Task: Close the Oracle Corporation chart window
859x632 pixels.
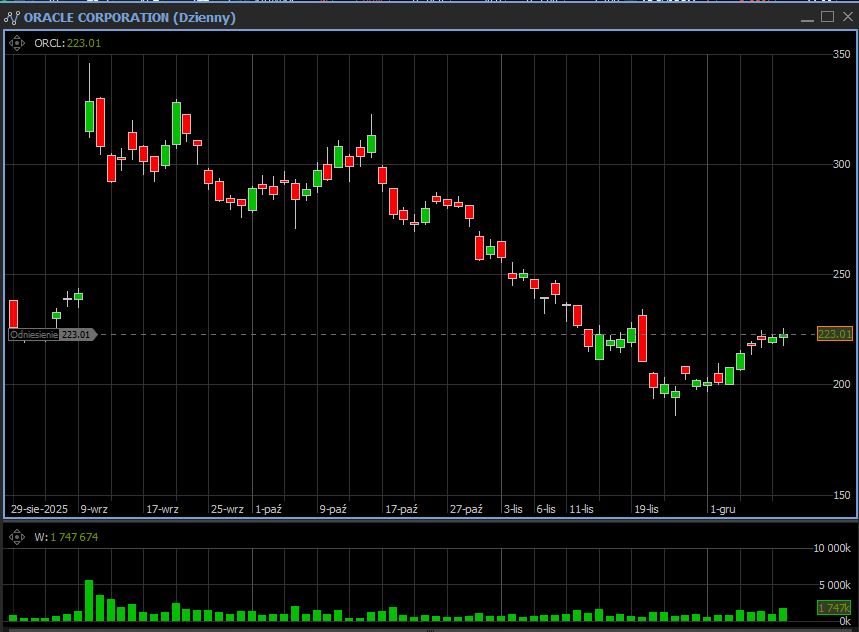Action: pyautogui.click(x=846, y=17)
